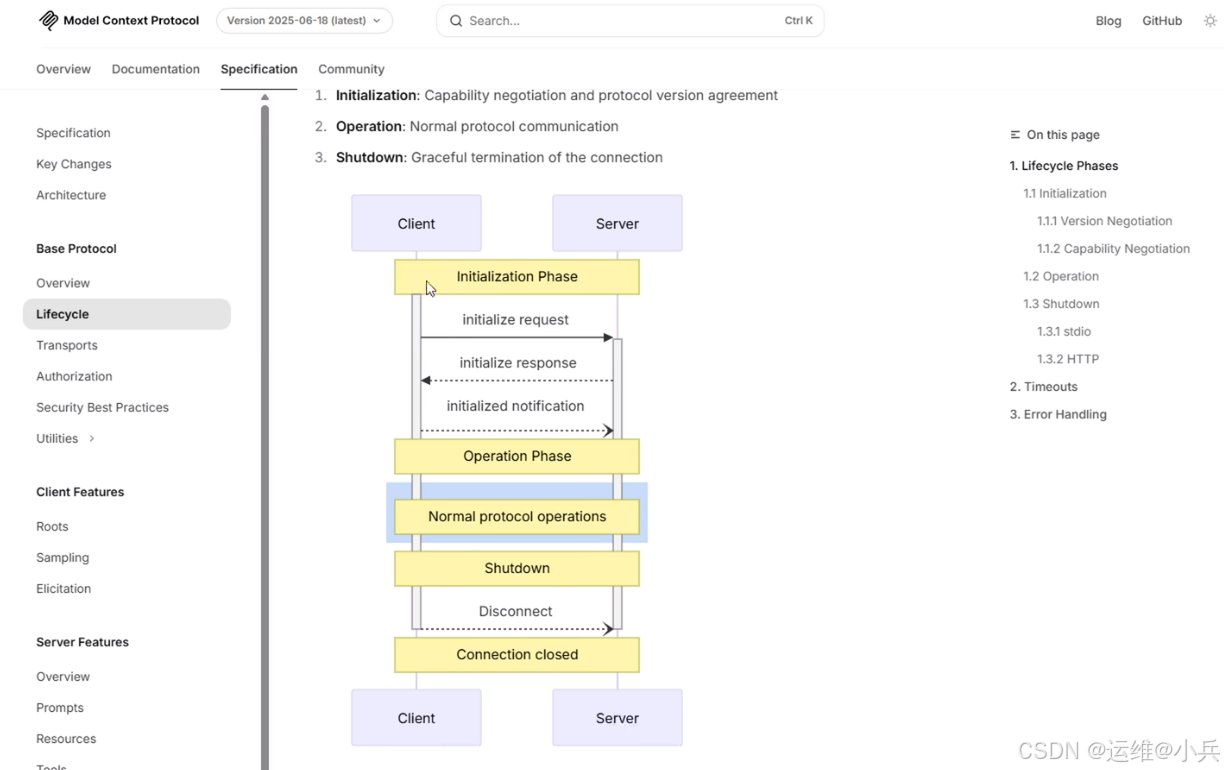
Task: Jump to 3. Error Handling section
Action: click(x=1058, y=414)
